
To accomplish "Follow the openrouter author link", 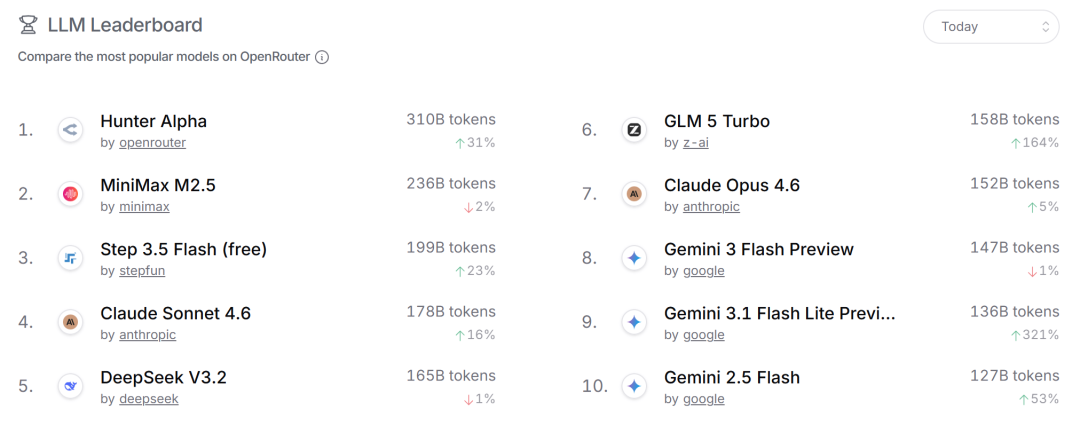I will click(152, 143).
